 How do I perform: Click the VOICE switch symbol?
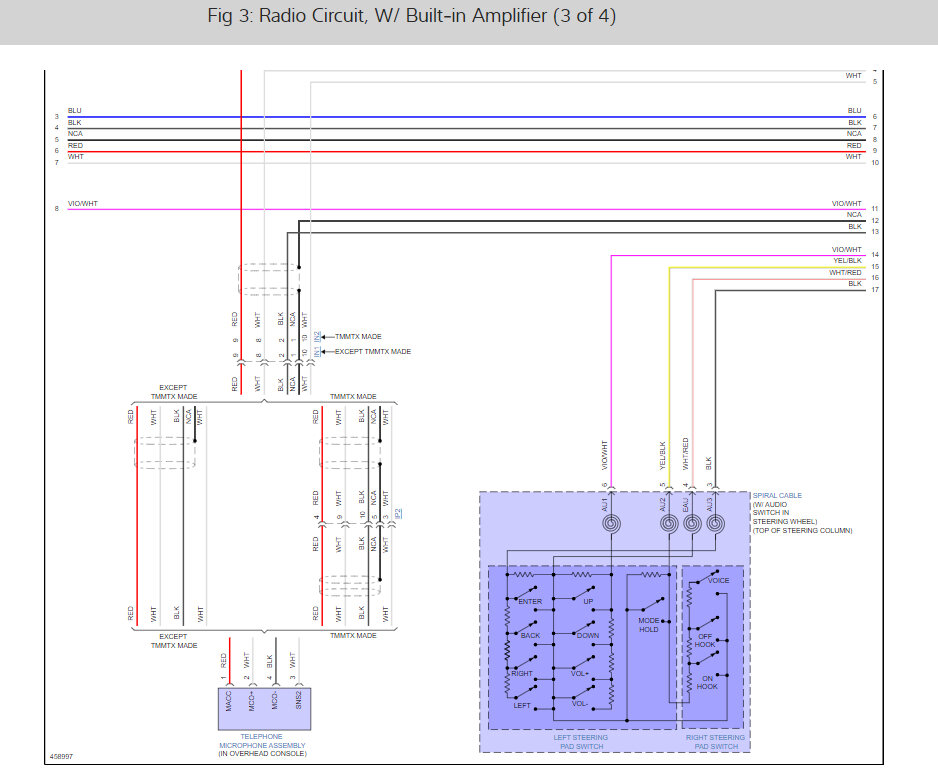coord(707,575)
